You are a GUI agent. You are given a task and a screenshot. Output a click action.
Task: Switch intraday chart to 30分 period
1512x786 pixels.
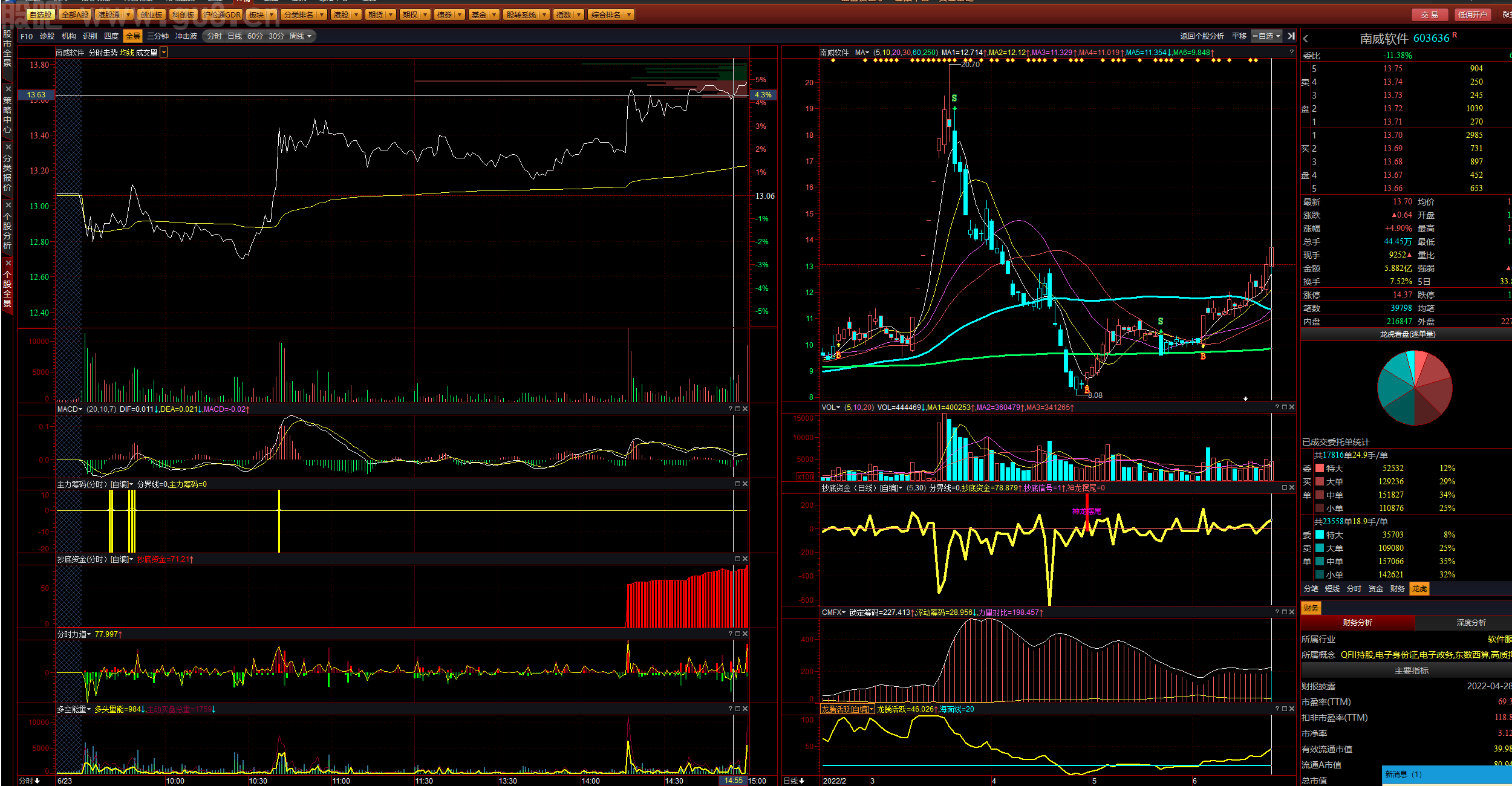pyautogui.click(x=276, y=36)
